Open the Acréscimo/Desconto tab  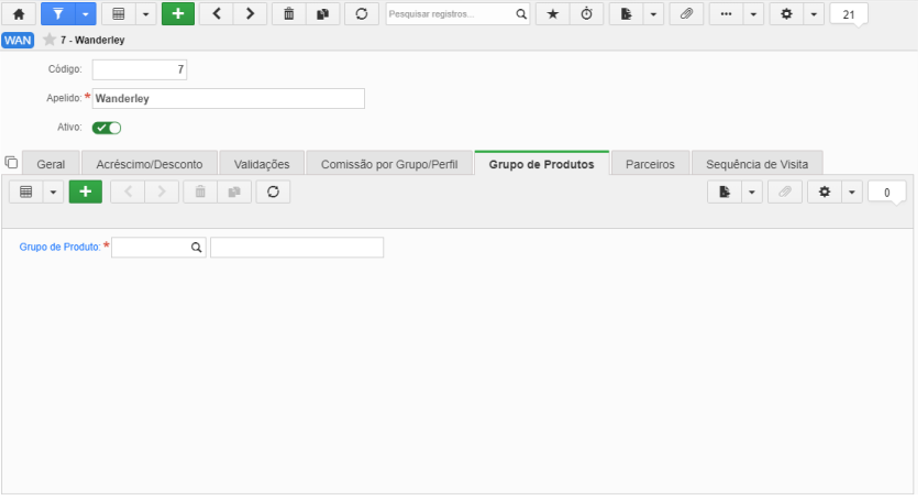[x=149, y=164]
